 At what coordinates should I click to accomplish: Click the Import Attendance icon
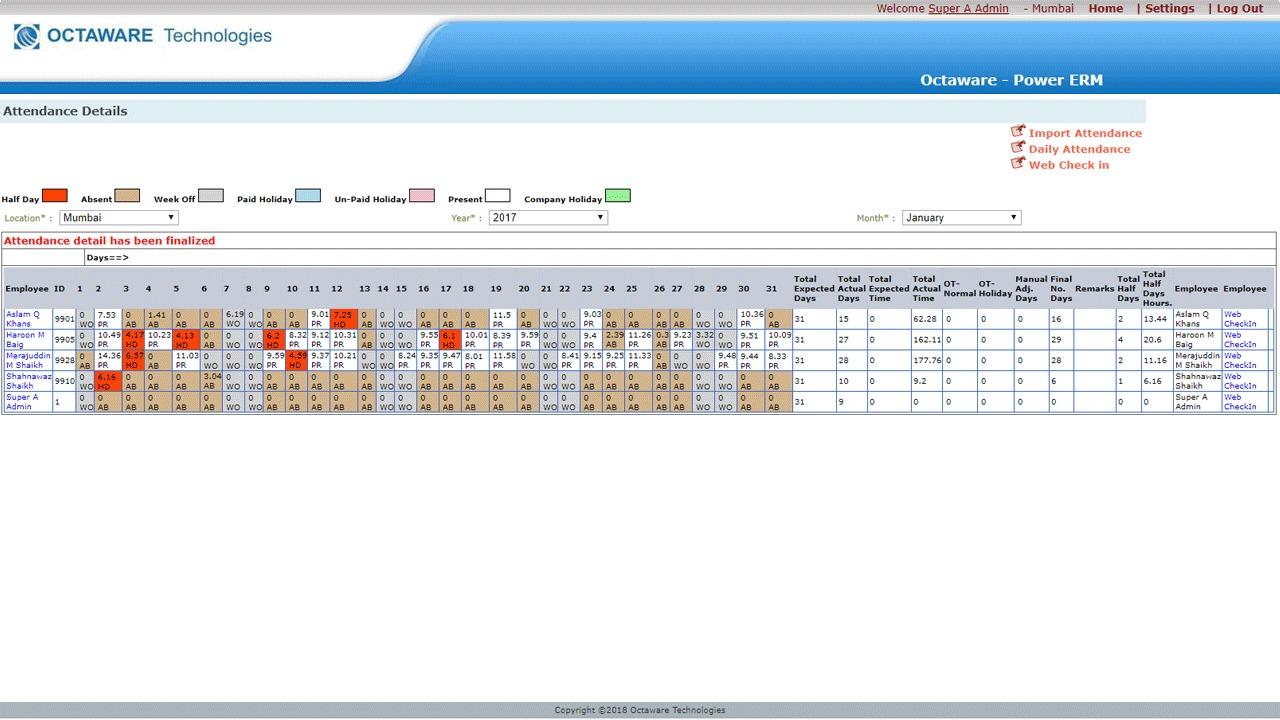(1018, 132)
